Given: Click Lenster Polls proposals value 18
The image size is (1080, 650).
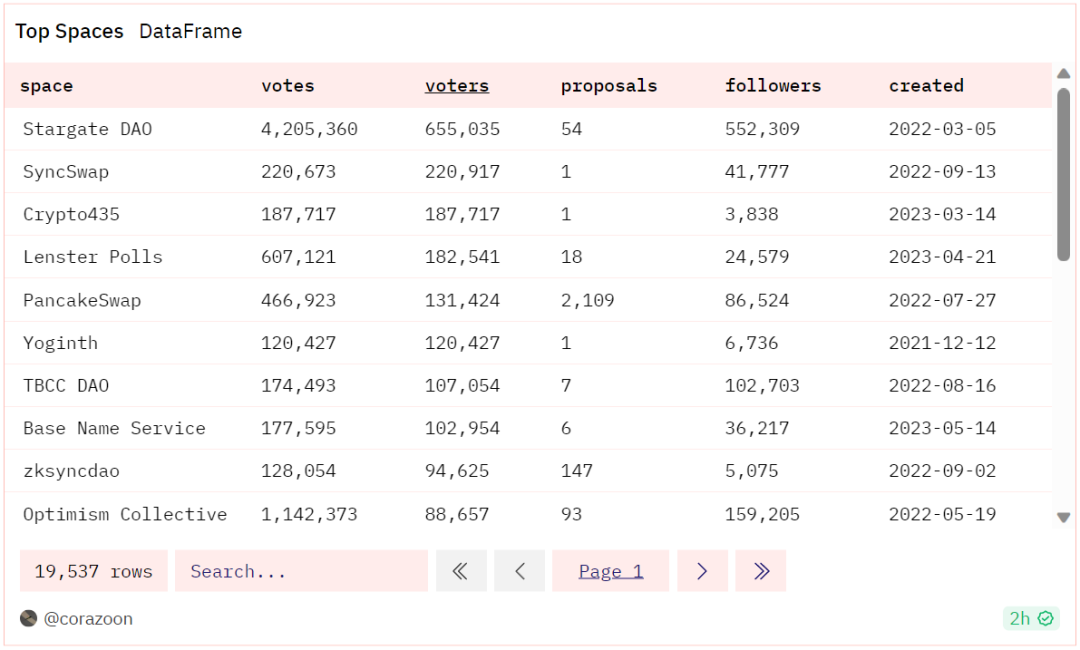Looking at the screenshot, I should (572, 257).
